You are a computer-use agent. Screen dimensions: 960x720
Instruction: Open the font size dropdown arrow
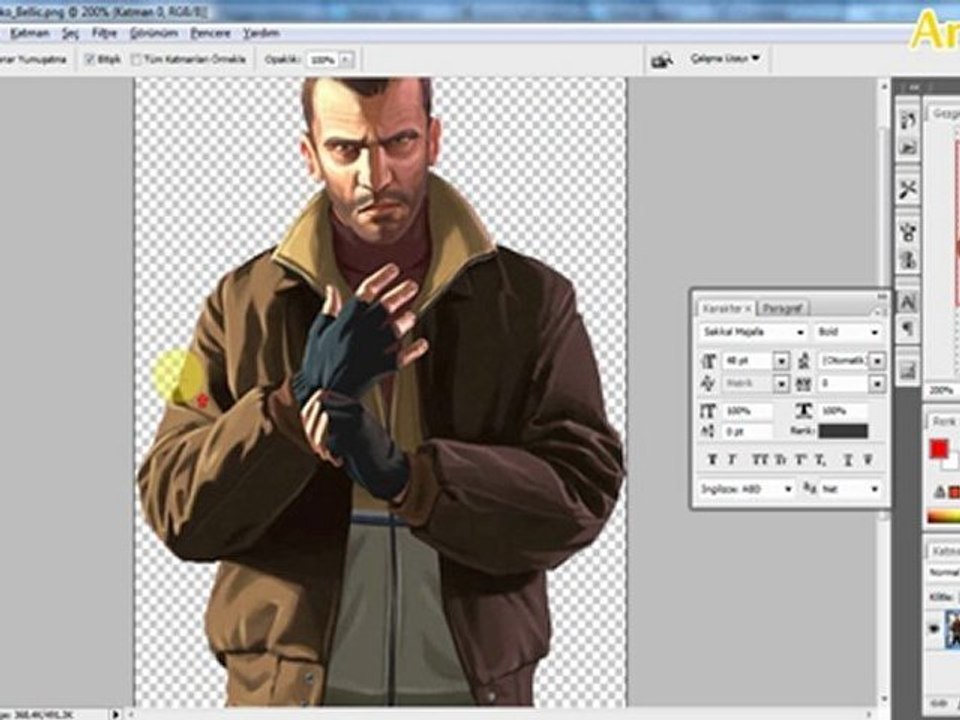[x=781, y=361]
